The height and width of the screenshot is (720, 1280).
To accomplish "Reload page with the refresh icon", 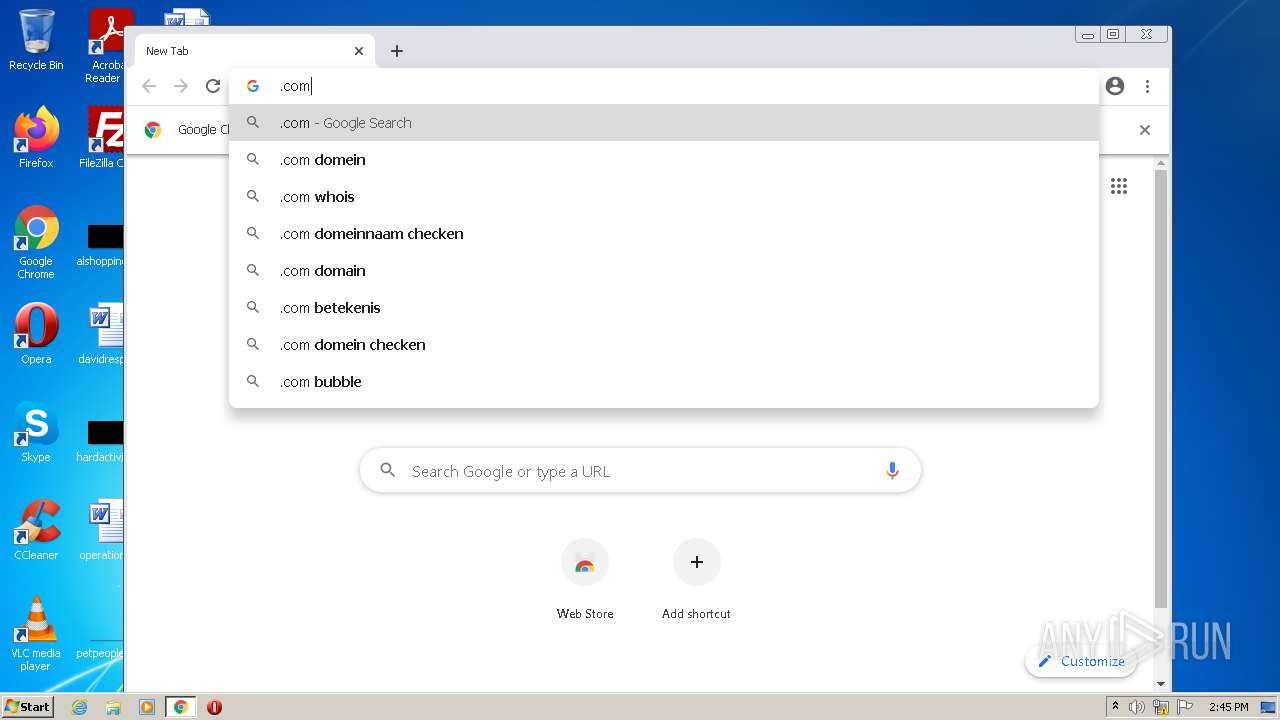I will [213, 86].
